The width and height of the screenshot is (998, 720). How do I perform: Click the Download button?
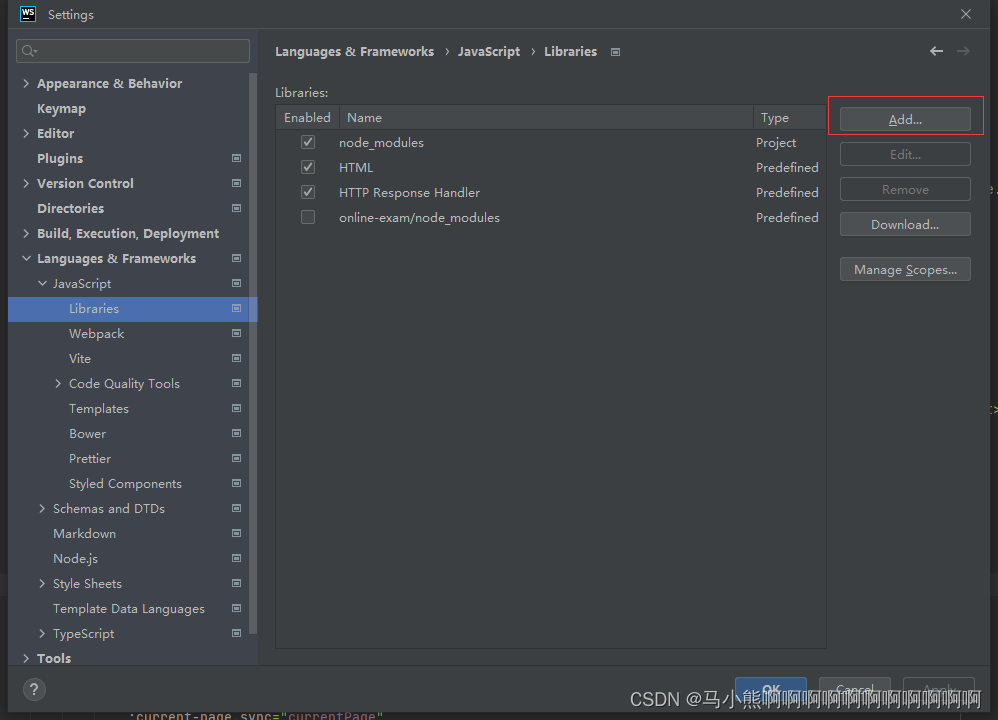(x=904, y=224)
